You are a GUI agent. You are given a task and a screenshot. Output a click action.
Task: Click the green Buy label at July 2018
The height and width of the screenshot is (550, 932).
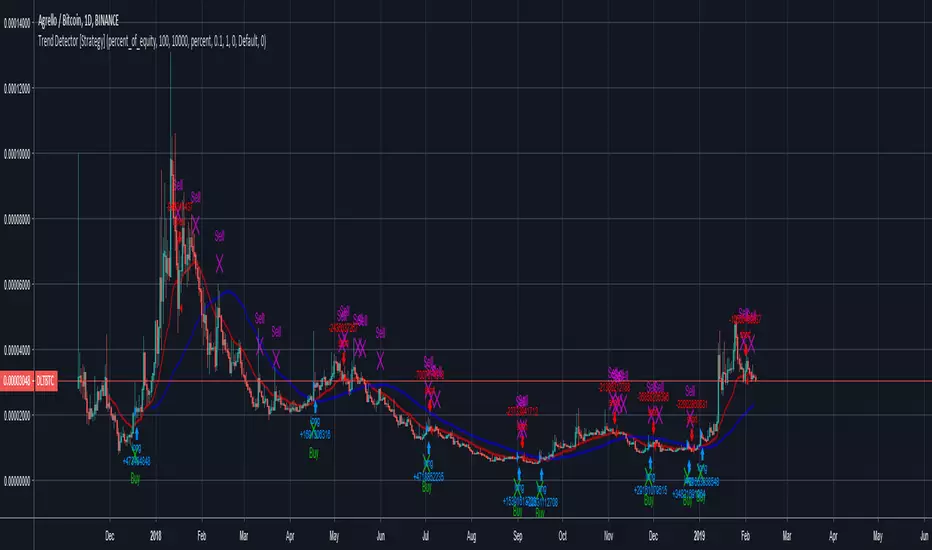tap(426, 487)
